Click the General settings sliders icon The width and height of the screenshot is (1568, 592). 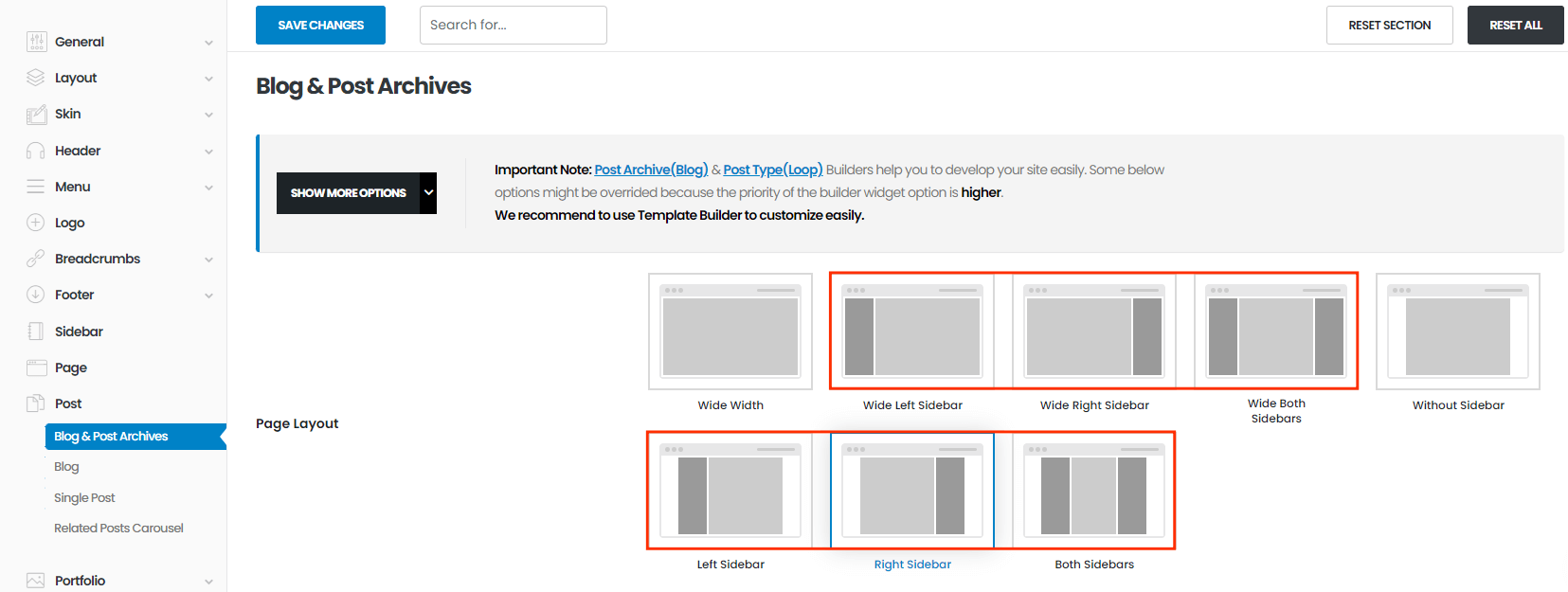tap(36, 42)
